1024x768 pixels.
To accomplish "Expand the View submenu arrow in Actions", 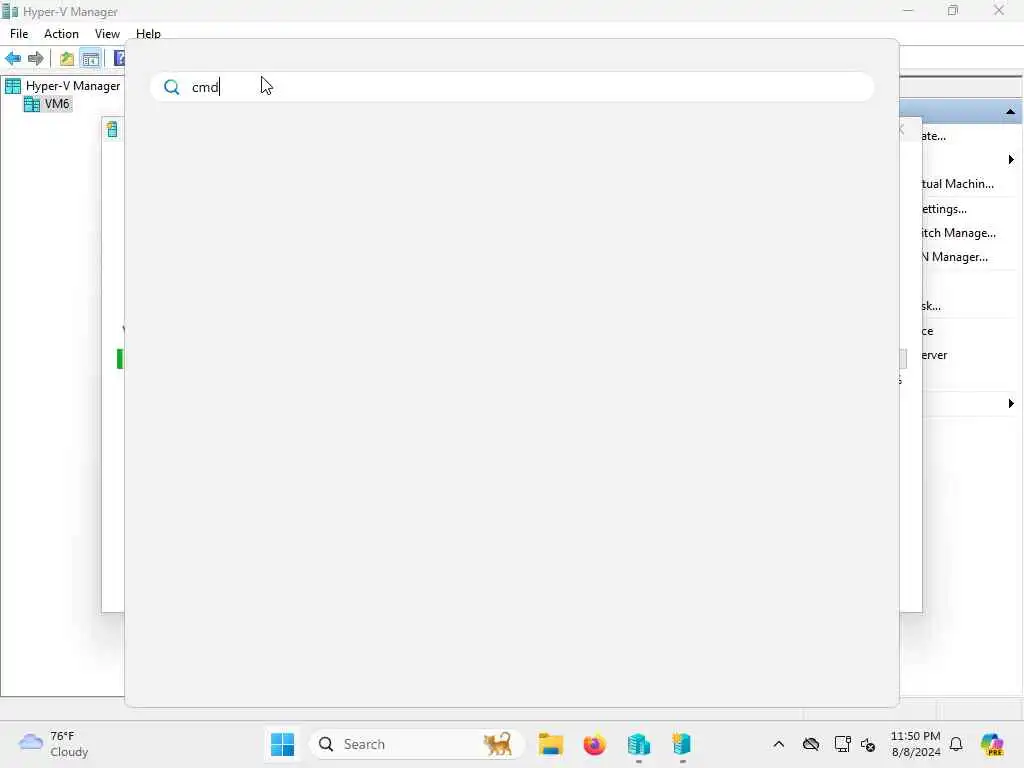I will pos(1011,404).
